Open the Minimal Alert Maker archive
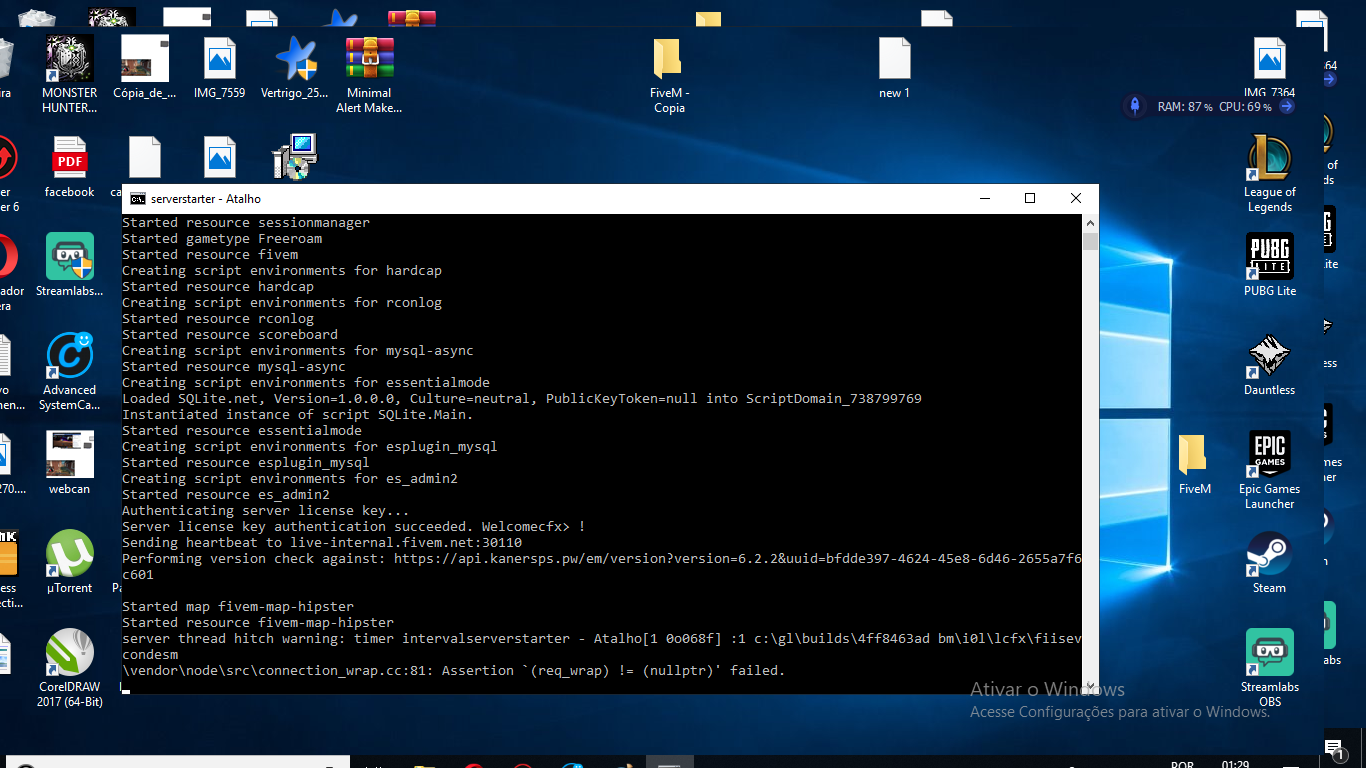 point(369,60)
